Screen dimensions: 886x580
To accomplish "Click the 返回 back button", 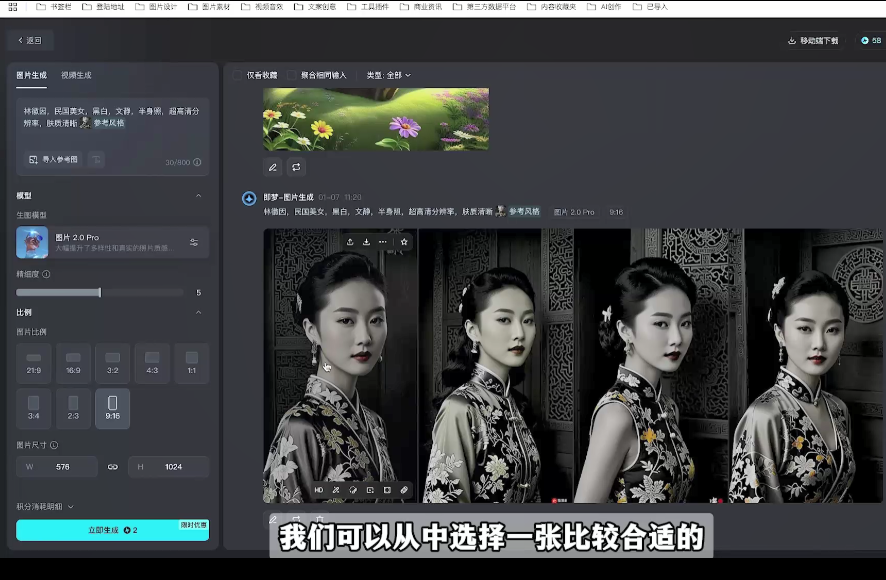I will (30, 39).
